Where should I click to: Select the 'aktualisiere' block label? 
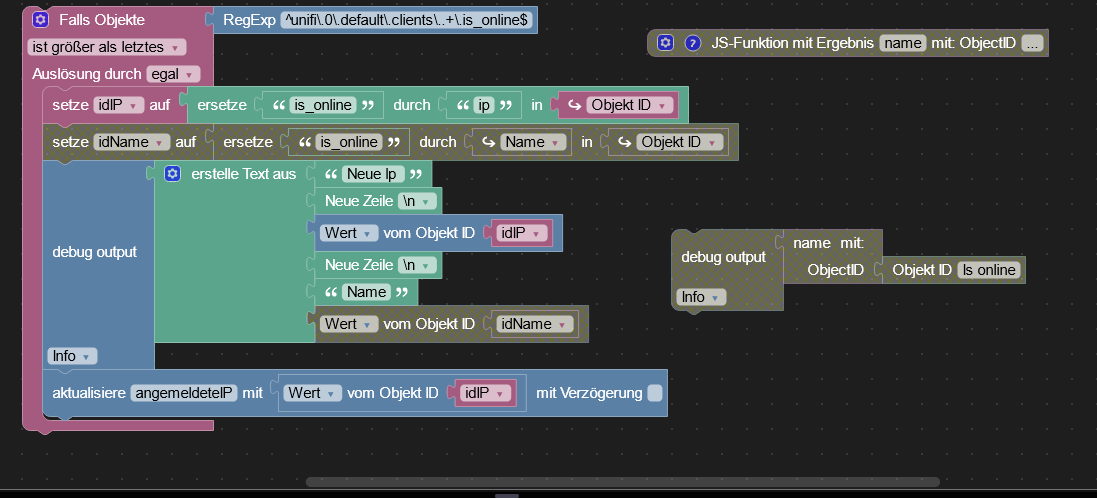coord(90,393)
